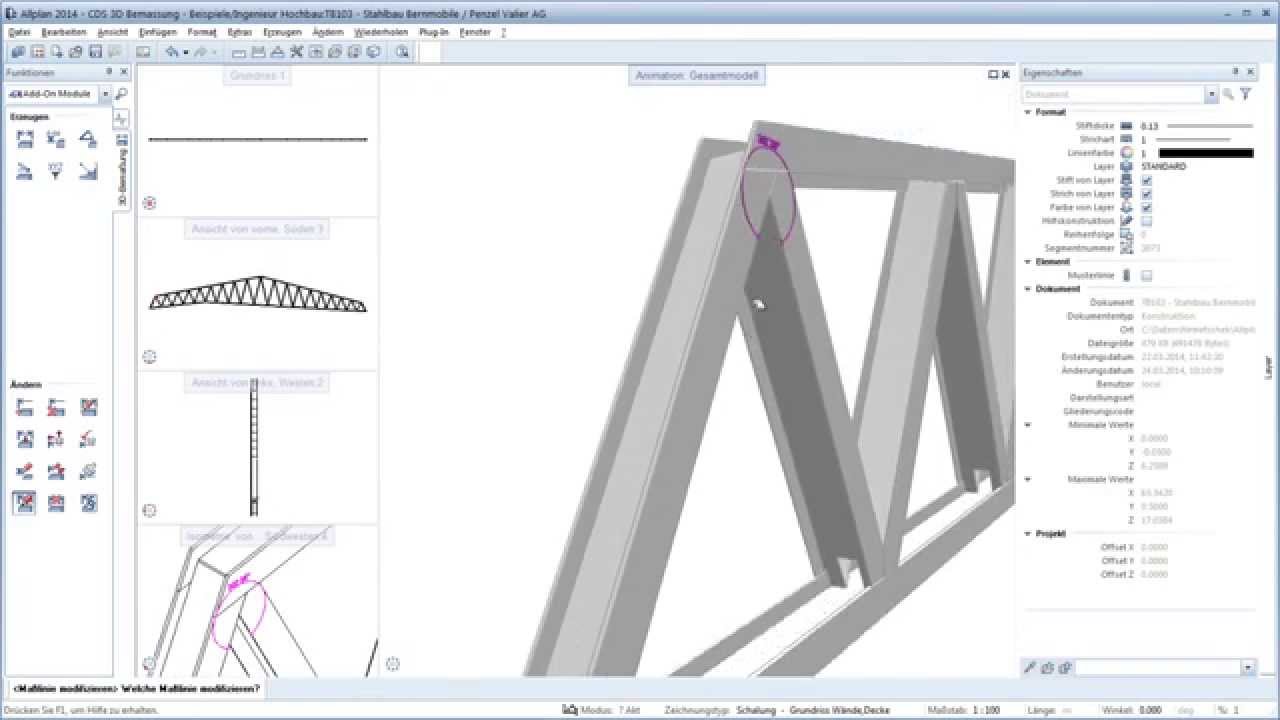The width and height of the screenshot is (1280, 720).
Task: Click the highlighted Maßlinie modifizieren tool icon
Action: pos(25,502)
